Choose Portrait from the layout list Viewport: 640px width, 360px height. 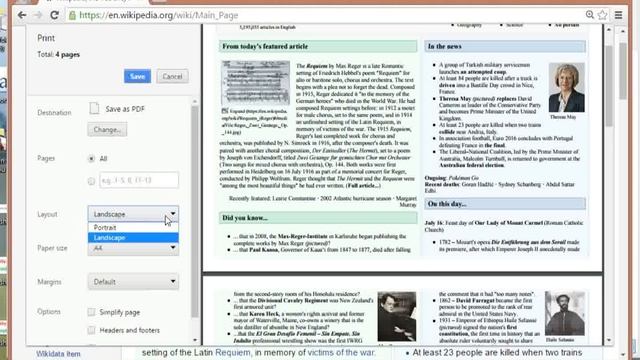[133, 227]
